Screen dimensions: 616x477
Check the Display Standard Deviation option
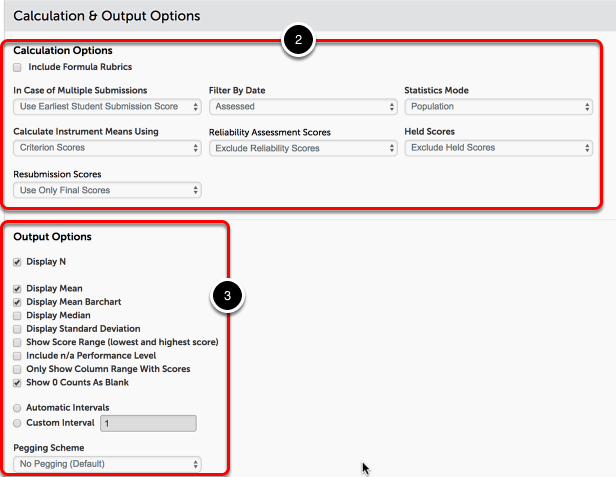click(17, 329)
